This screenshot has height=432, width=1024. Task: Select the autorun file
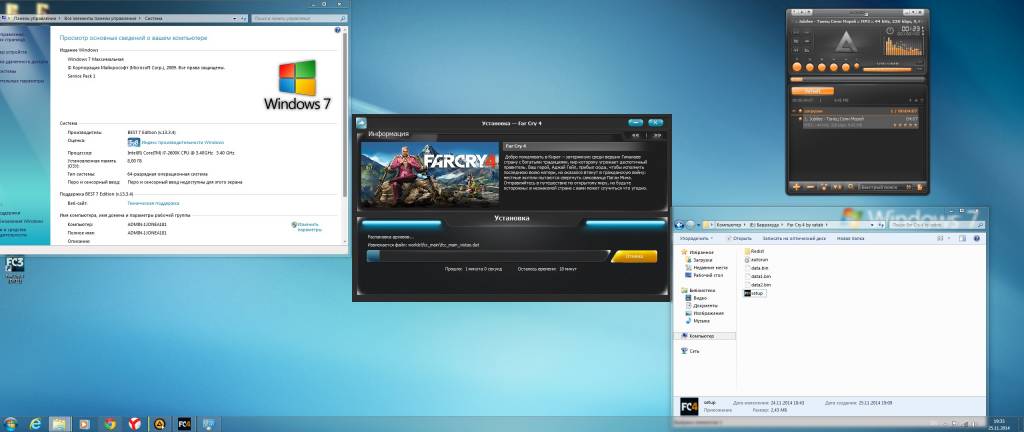pyautogui.click(x=754, y=259)
